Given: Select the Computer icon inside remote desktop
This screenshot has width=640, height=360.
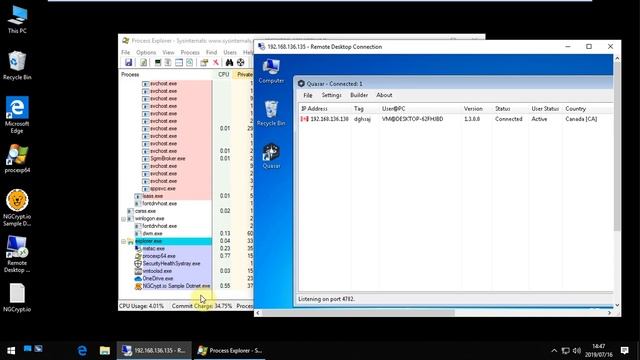Looking at the screenshot, I should [271, 71].
